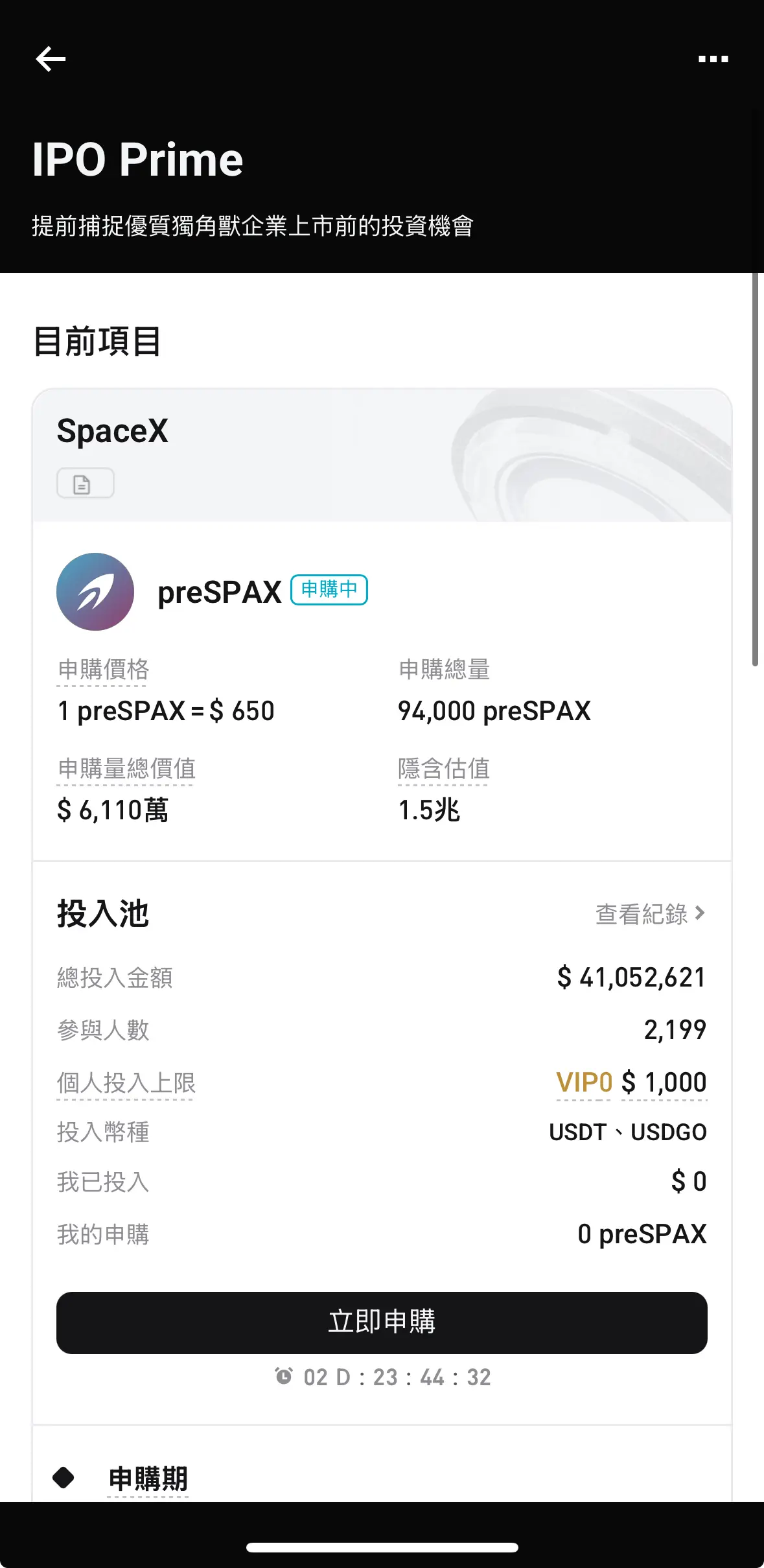Tap the 隱含估值 label tooltip

coord(443,769)
